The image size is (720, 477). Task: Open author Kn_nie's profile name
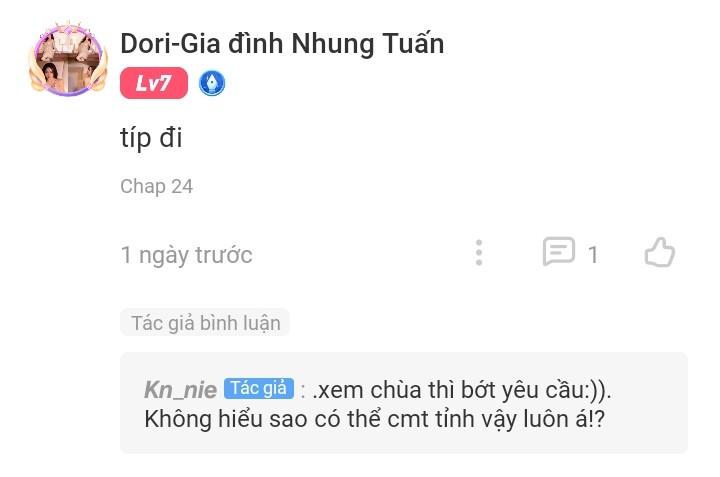pos(180,390)
